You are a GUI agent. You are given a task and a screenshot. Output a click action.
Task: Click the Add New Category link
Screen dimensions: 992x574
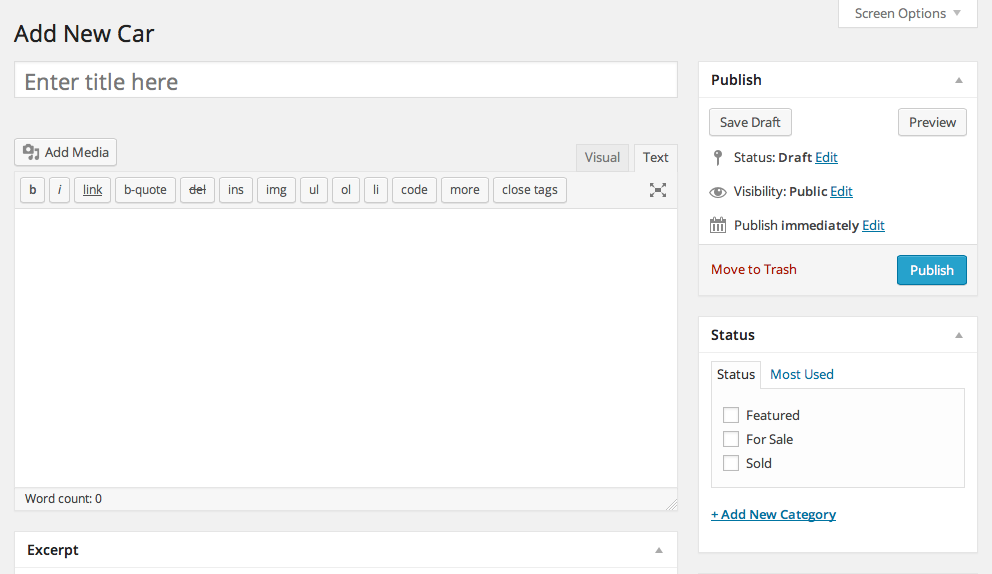[x=773, y=514]
